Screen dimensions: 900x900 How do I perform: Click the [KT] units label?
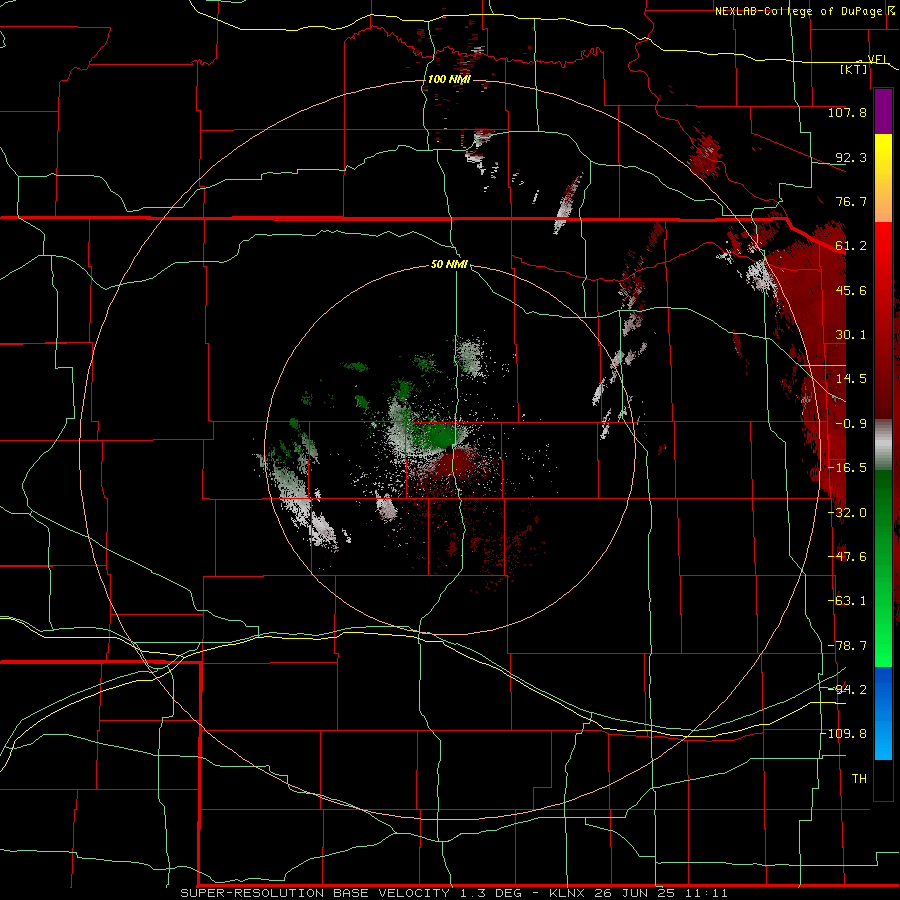pos(853,69)
